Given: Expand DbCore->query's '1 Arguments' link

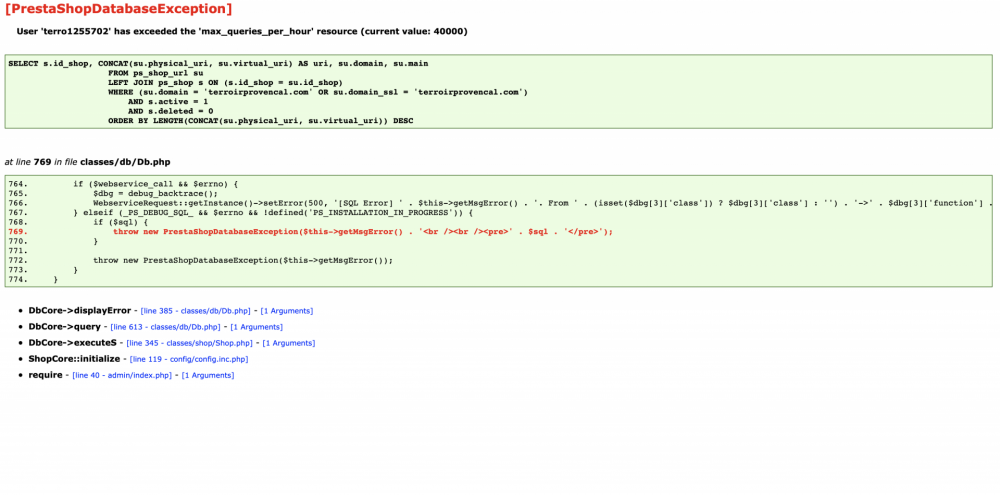Looking at the screenshot, I should coord(256,327).
